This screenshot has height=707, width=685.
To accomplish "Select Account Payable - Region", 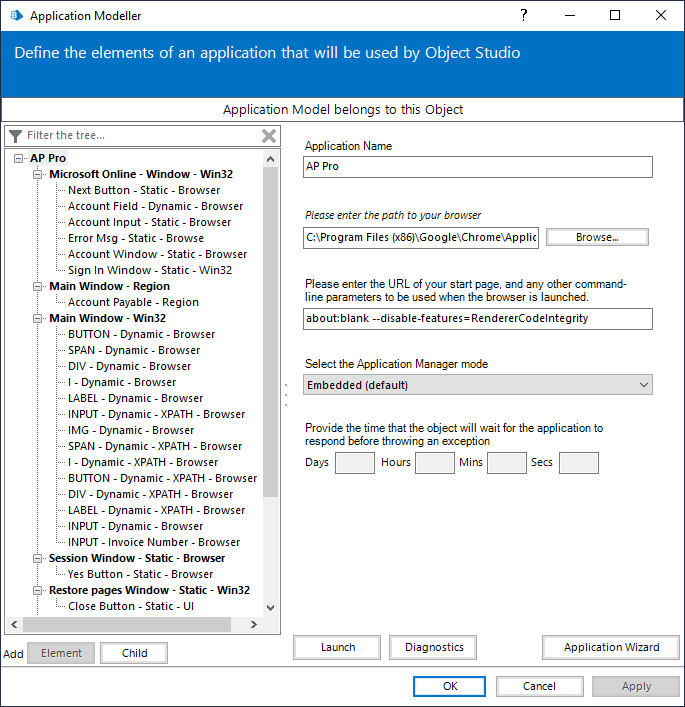I will [x=133, y=303].
